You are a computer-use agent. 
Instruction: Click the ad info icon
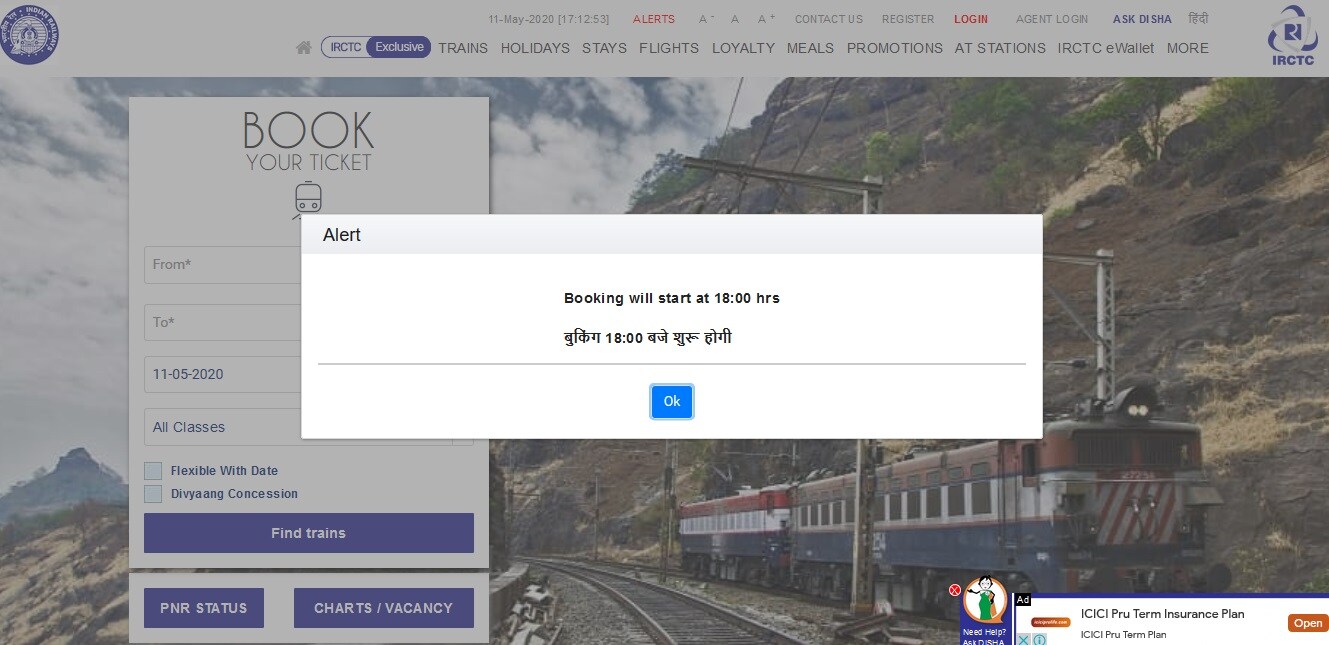(1039, 639)
